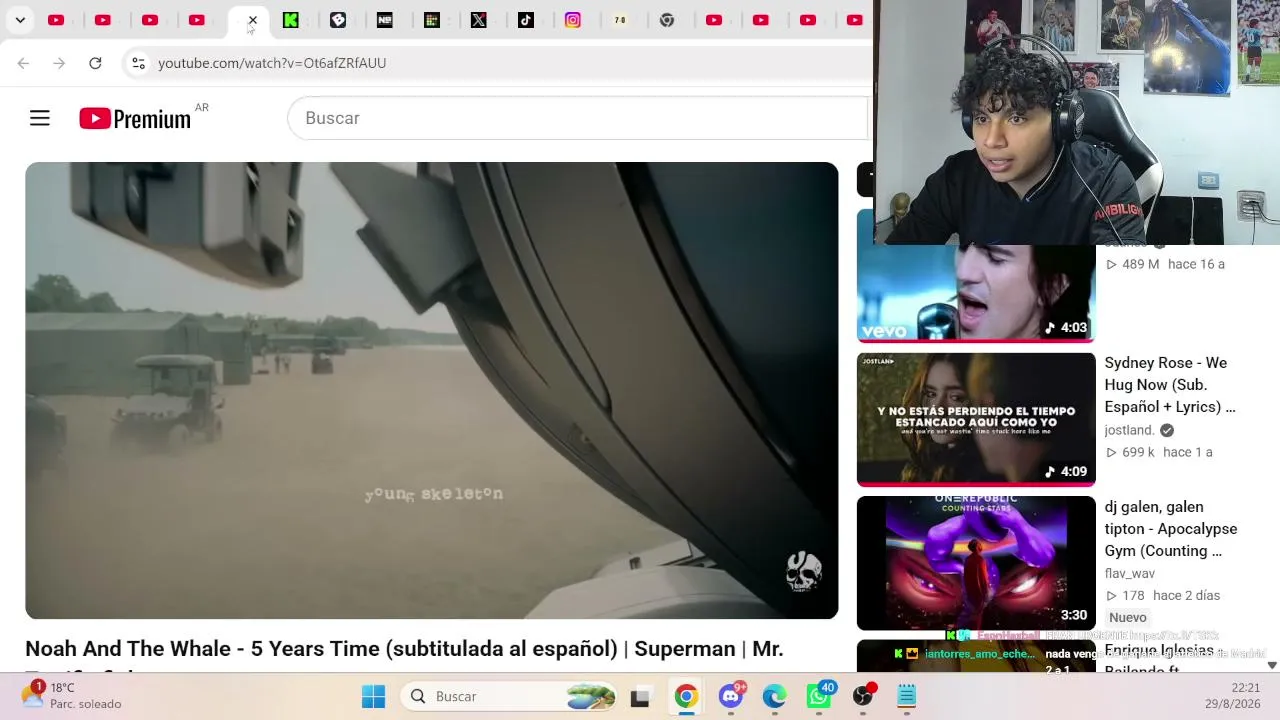This screenshot has width=1280, height=720.
Task: Click the Noah And The Whale video player
Action: 432,390
